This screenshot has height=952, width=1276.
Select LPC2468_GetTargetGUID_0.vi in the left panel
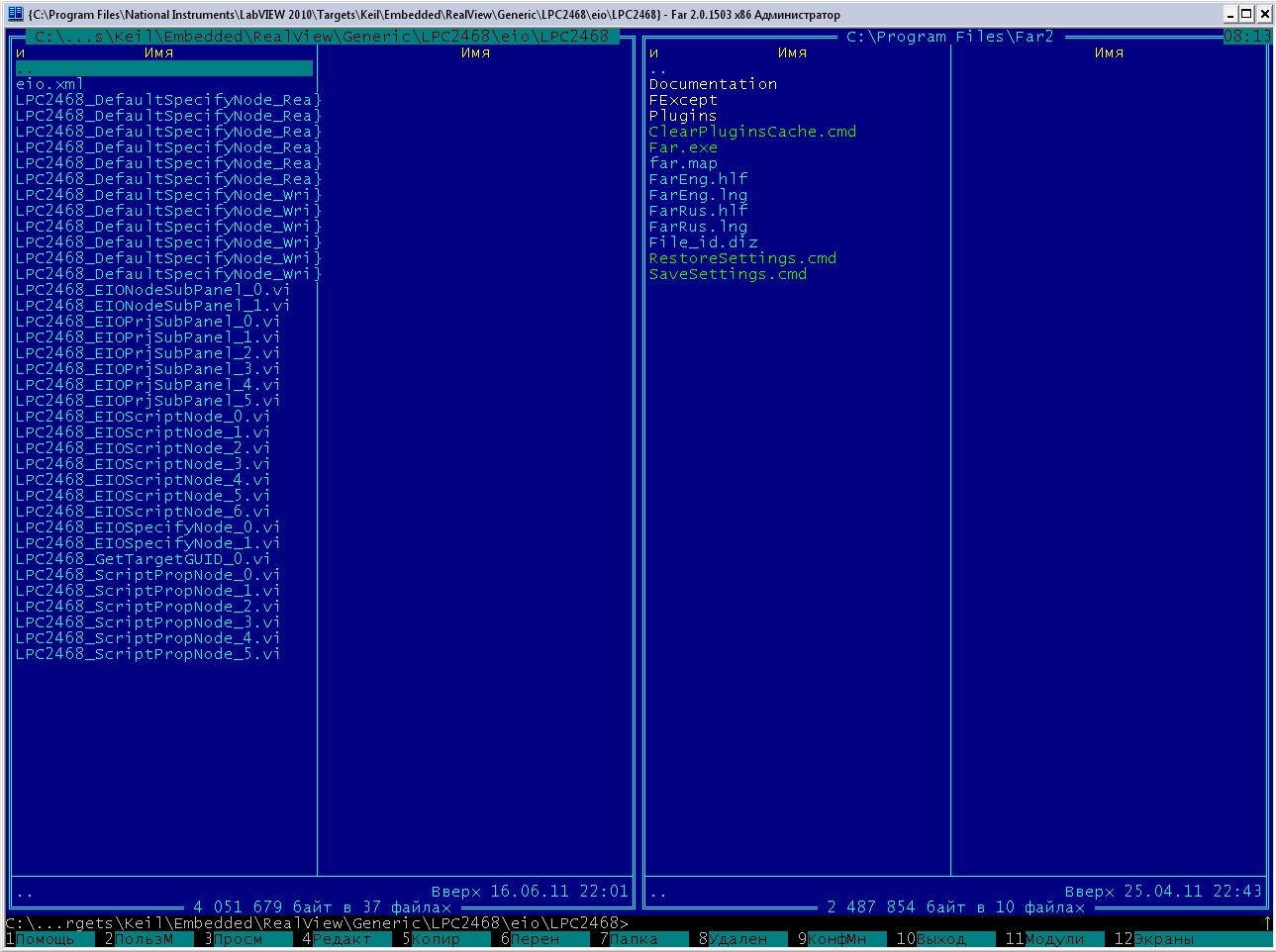tap(143, 559)
